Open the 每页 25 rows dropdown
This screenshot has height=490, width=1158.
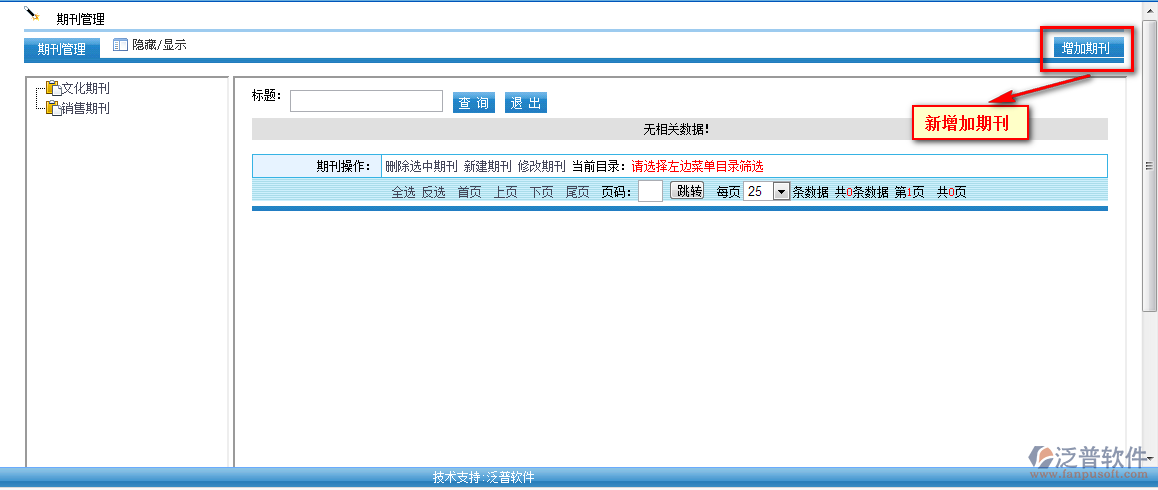tap(767, 191)
